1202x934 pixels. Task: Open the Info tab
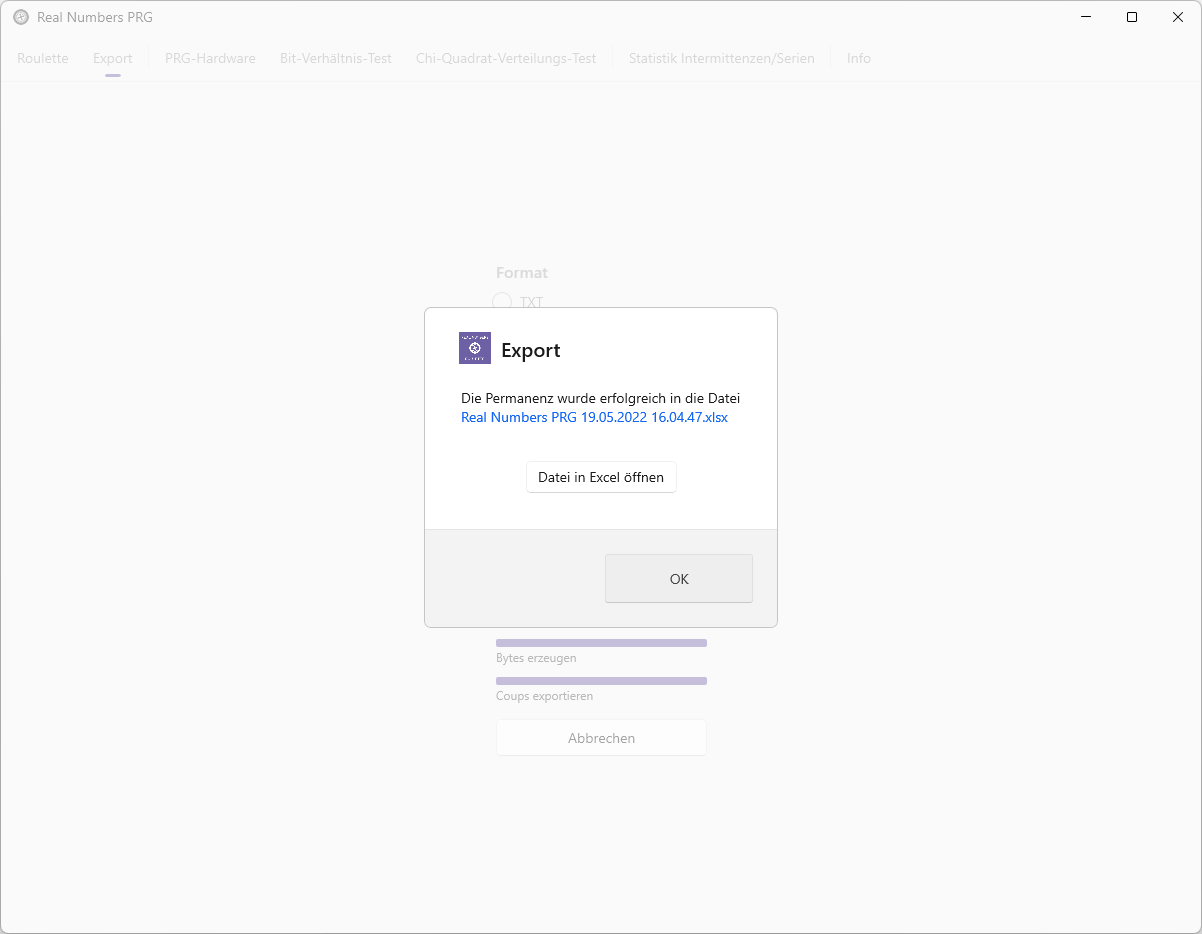point(859,58)
